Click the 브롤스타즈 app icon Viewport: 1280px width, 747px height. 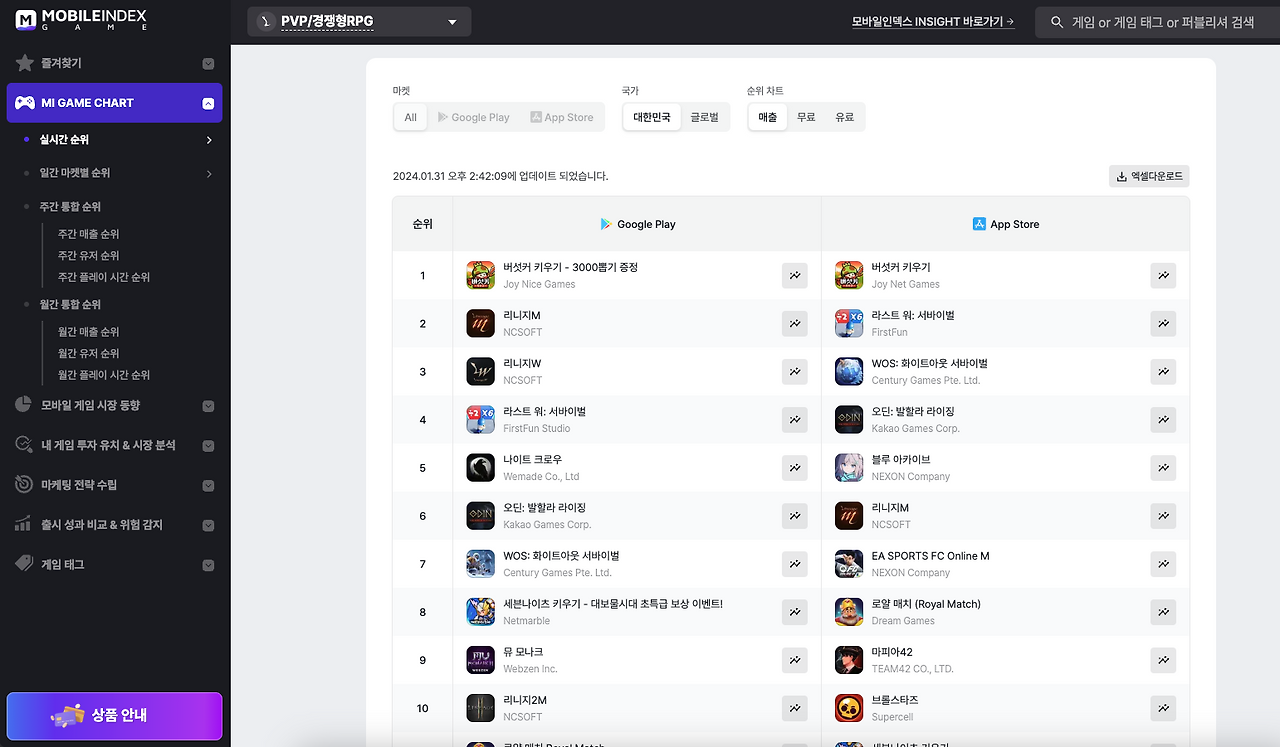coord(849,708)
